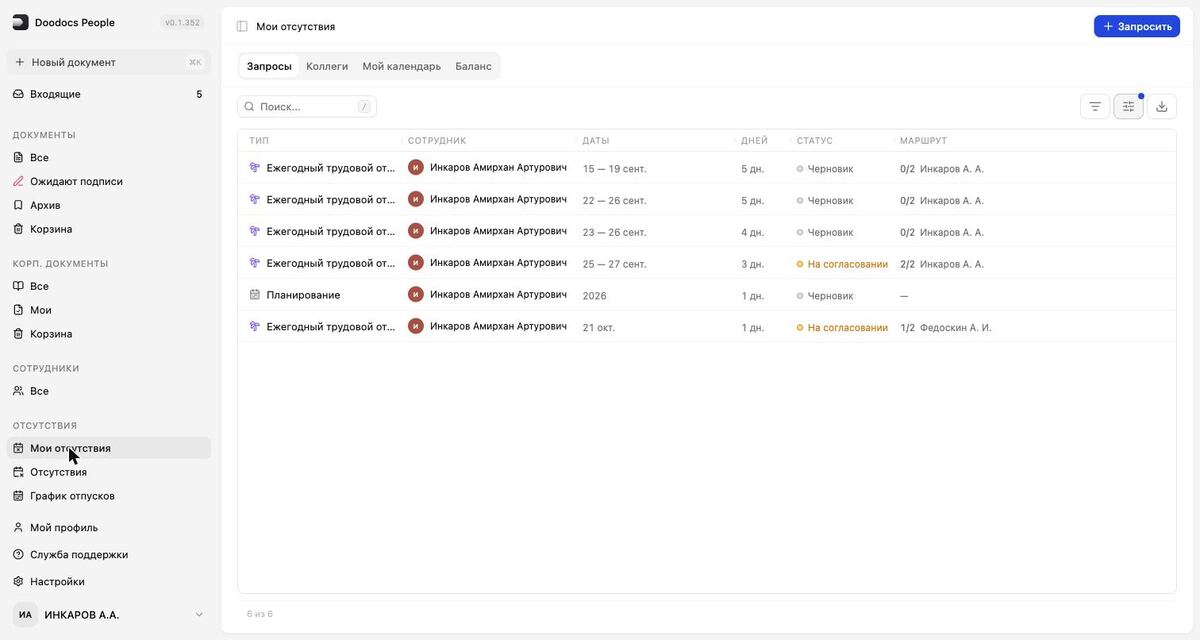Click route 1/2 Федоскин А. И.

point(946,327)
